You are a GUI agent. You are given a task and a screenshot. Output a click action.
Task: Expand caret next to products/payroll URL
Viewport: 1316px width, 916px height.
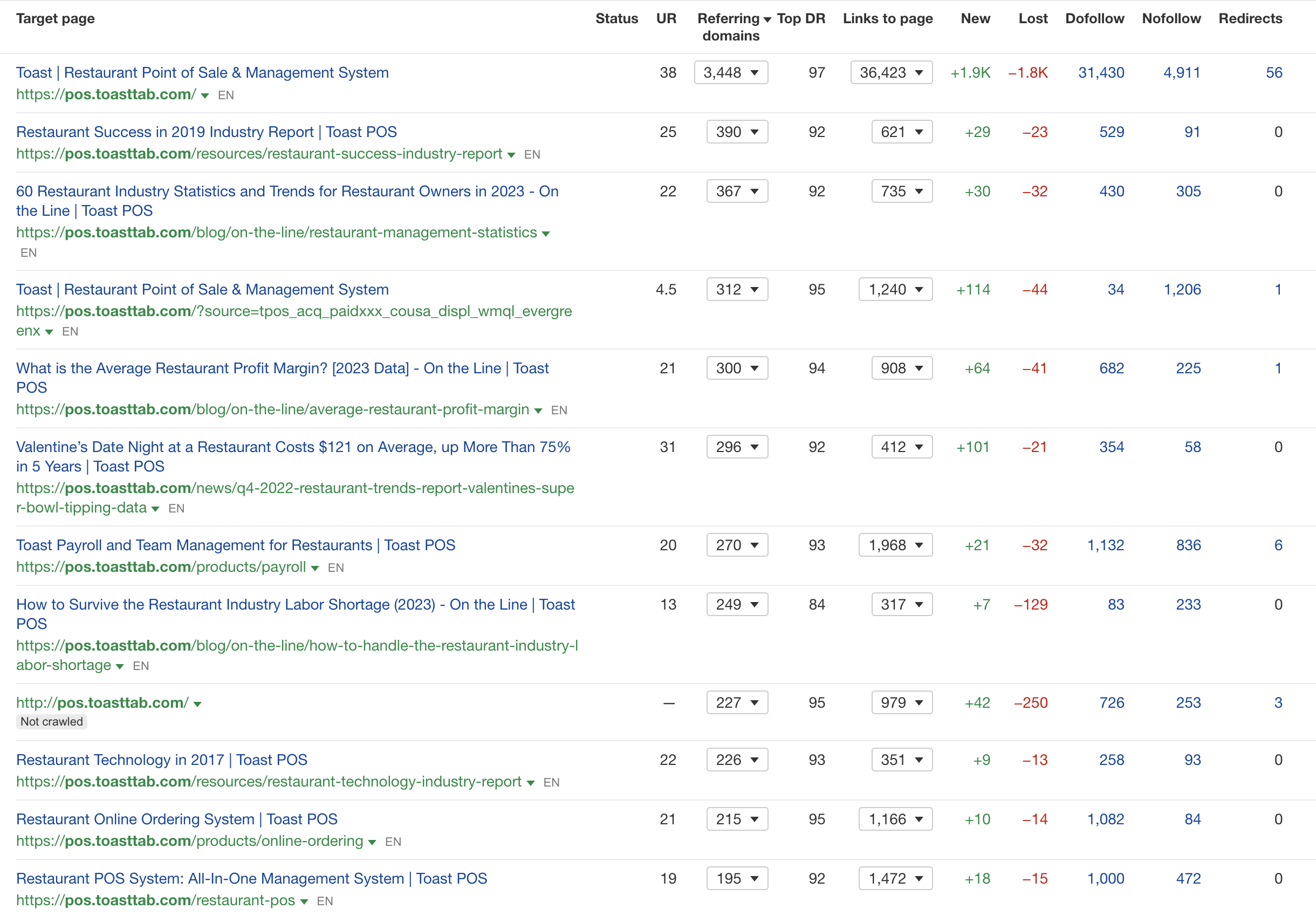[x=315, y=568]
